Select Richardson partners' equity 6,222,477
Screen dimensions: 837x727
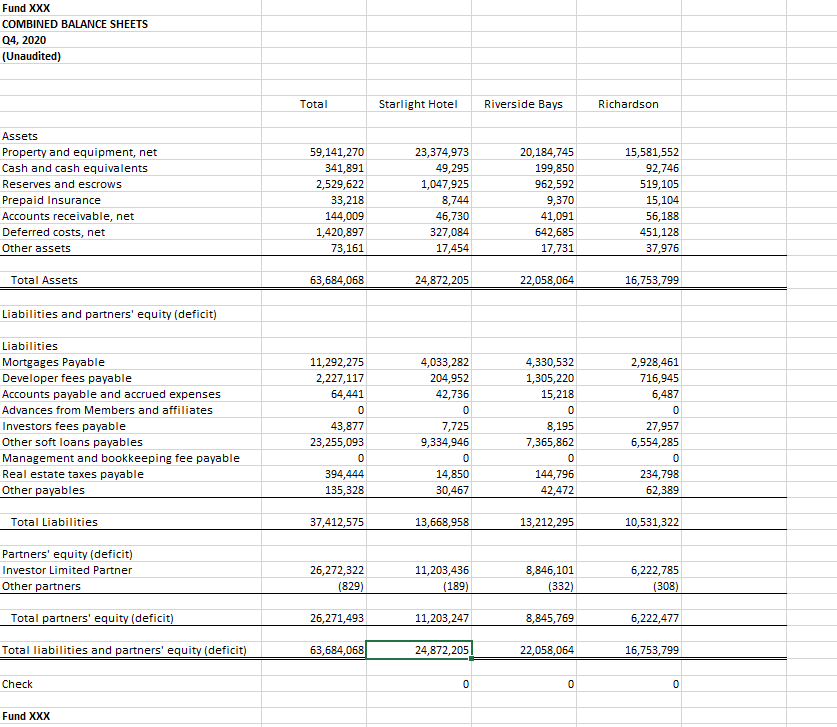click(655, 619)
